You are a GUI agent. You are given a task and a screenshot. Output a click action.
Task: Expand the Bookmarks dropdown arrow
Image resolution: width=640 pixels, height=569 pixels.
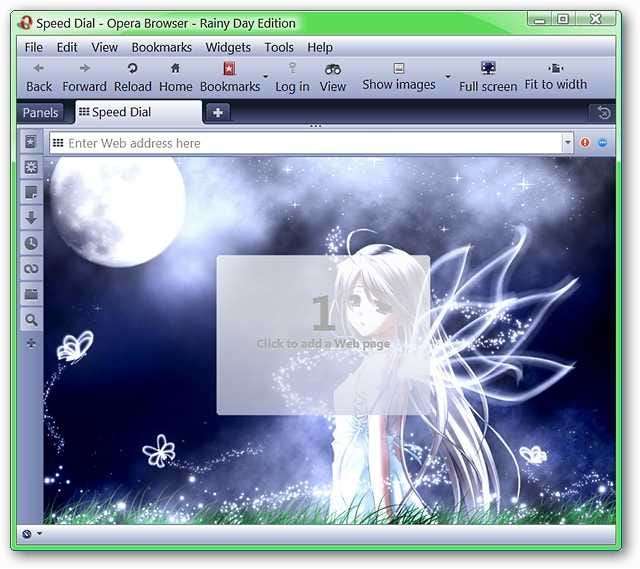(x=266, y=77)
